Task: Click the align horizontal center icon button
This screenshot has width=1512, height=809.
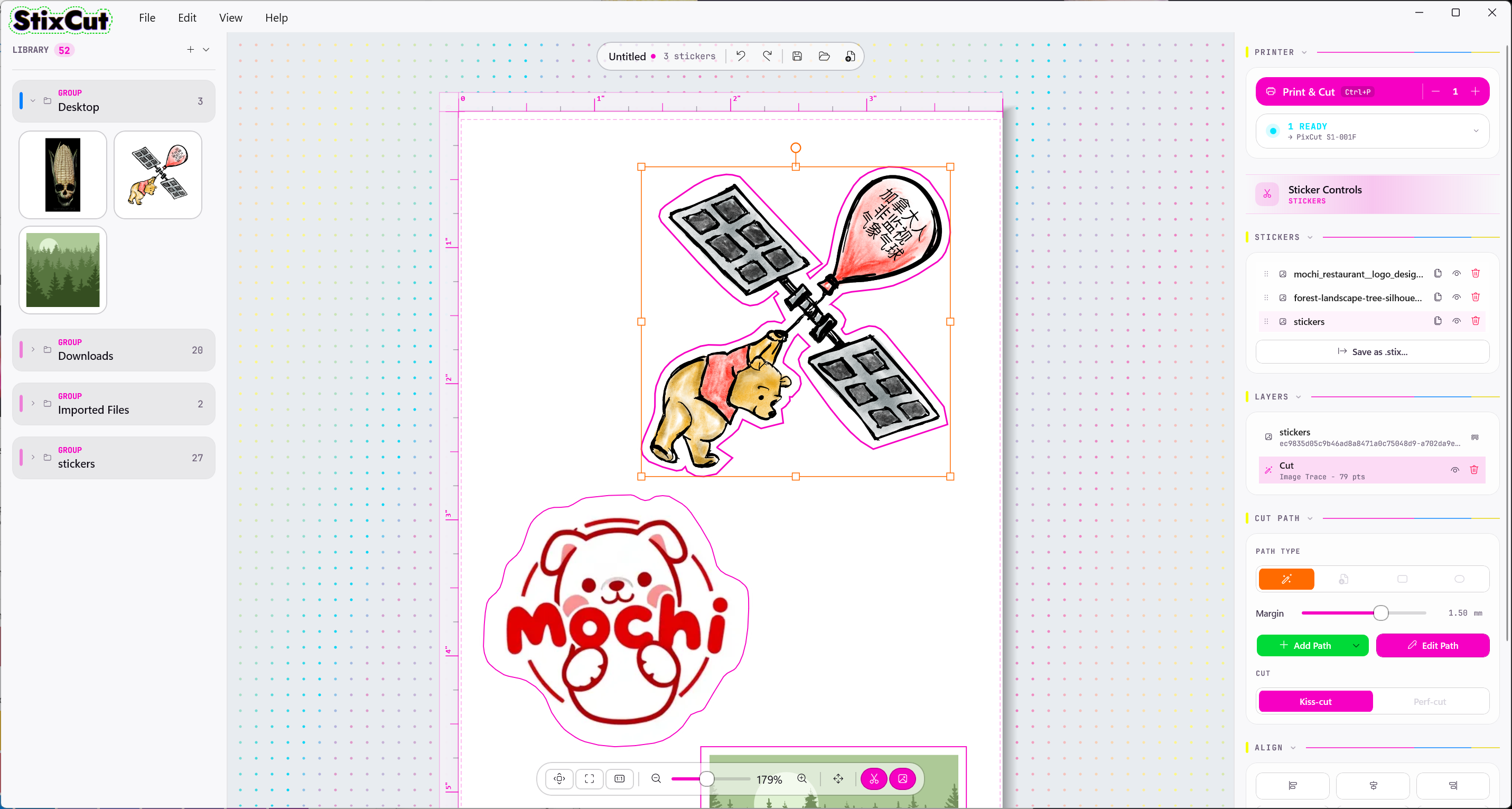Action: pyautogui.click(x=1373, y=786)
